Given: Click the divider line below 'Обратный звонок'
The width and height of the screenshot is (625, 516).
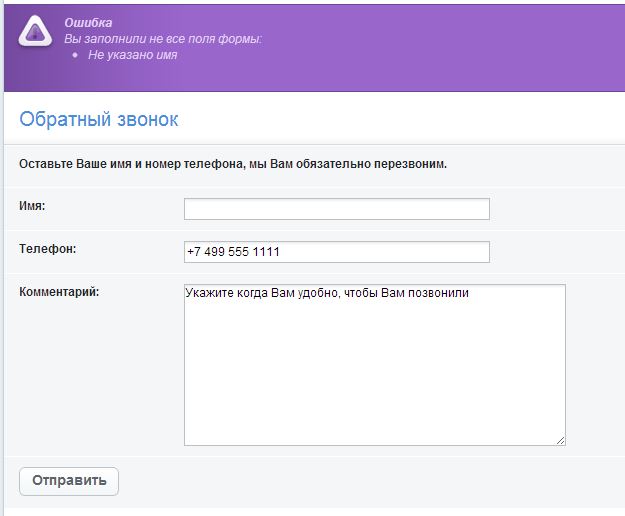Looking at the screenshot, I should (x=314, y=145).
